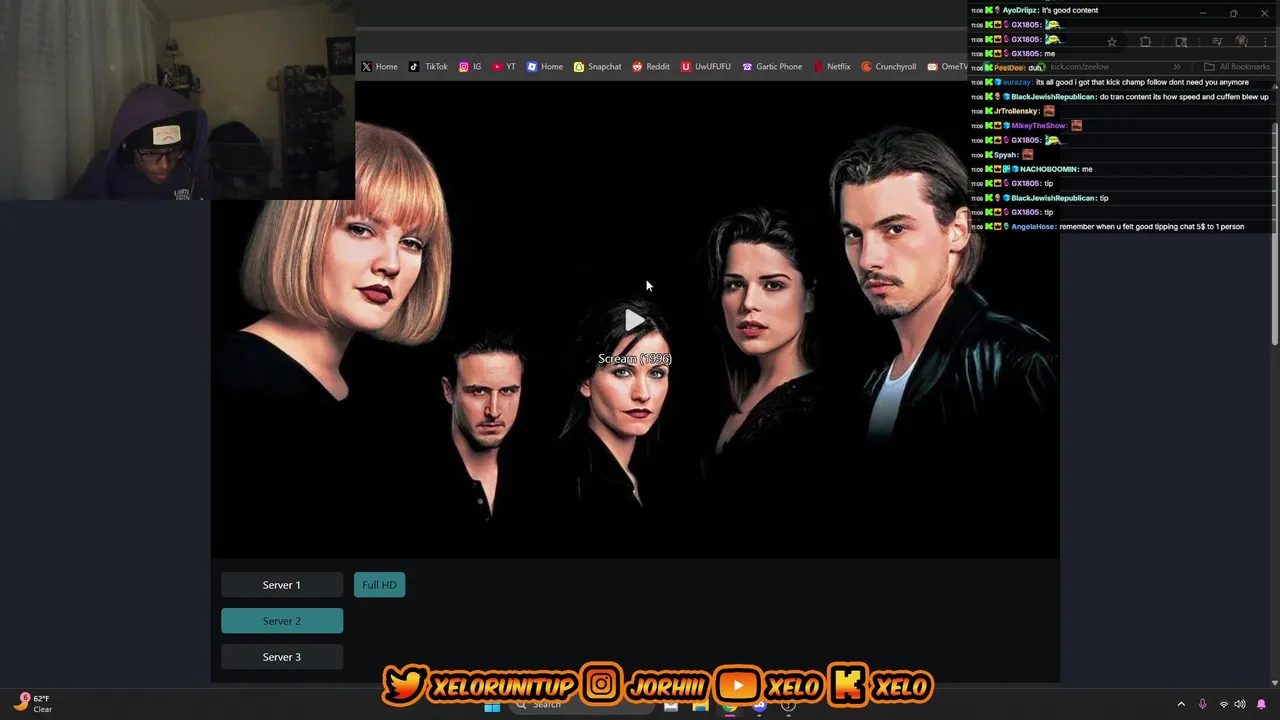The width and height of the screenshot is (1280, 720).
Task: Open the Gartic Phone bookmark
Action: click(x=772, y=67)
